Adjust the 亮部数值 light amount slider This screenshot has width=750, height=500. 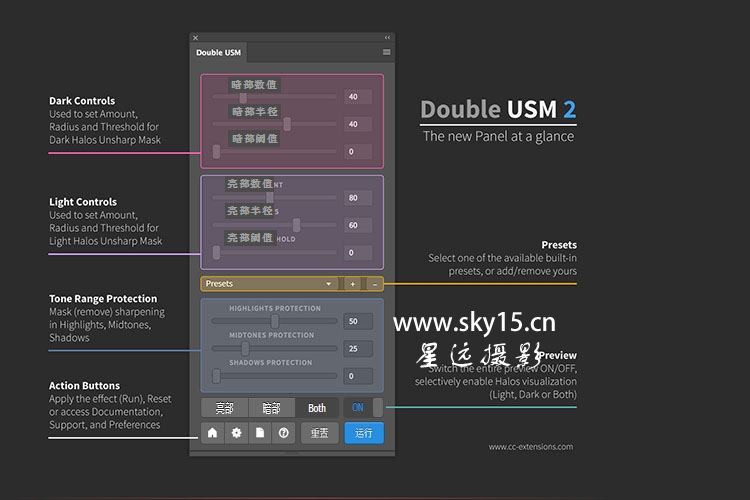[x=275, y=198]
